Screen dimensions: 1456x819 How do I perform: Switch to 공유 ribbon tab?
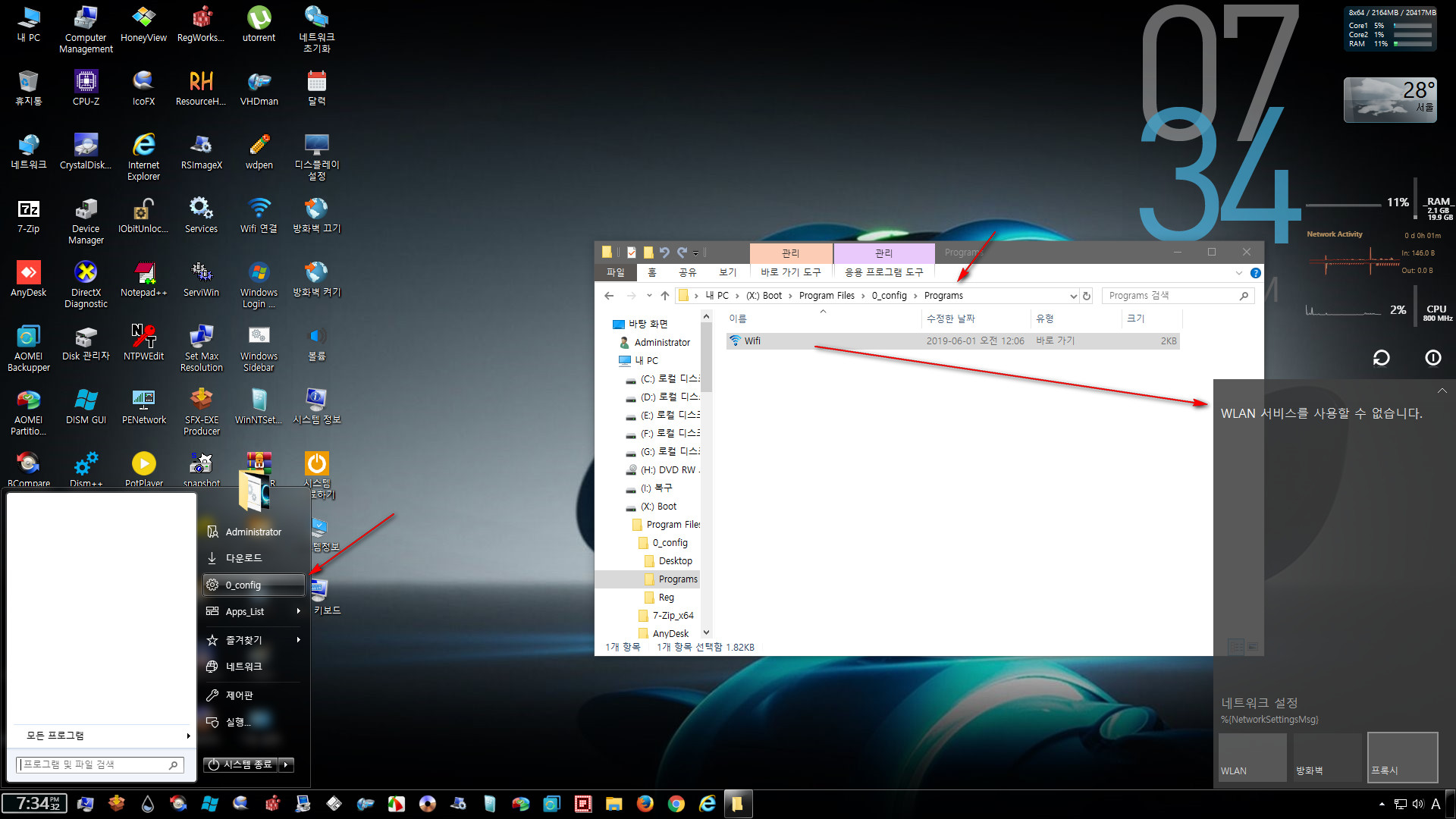687,272
